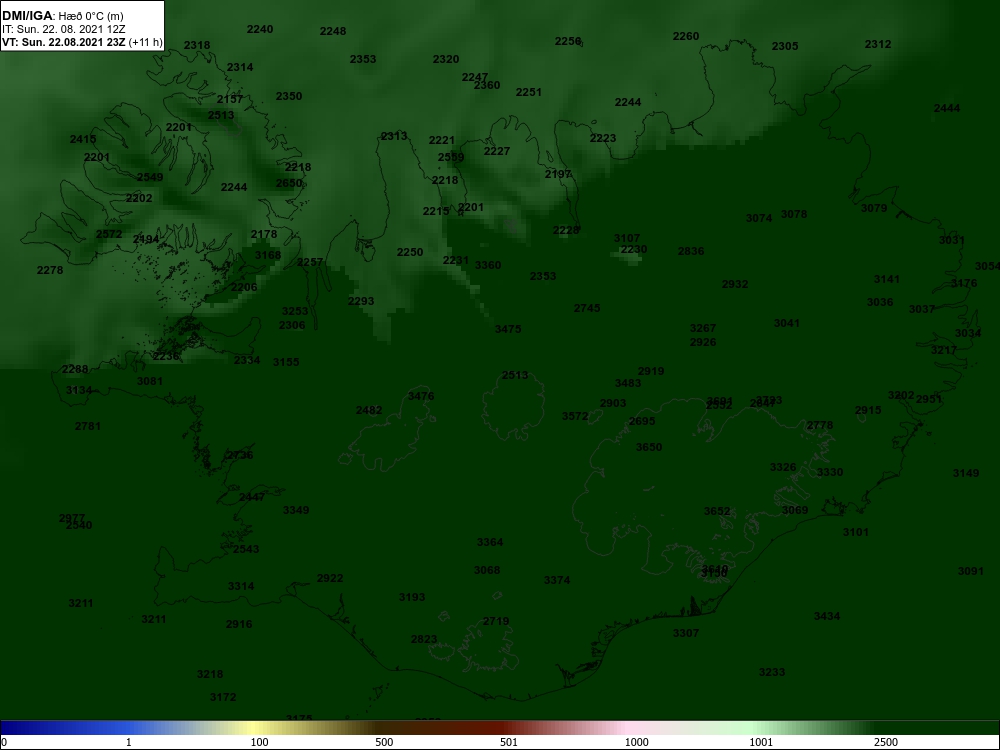Click the 2500 label on the color scale
The image size is (1000, 750).
(x=886, y=742)
